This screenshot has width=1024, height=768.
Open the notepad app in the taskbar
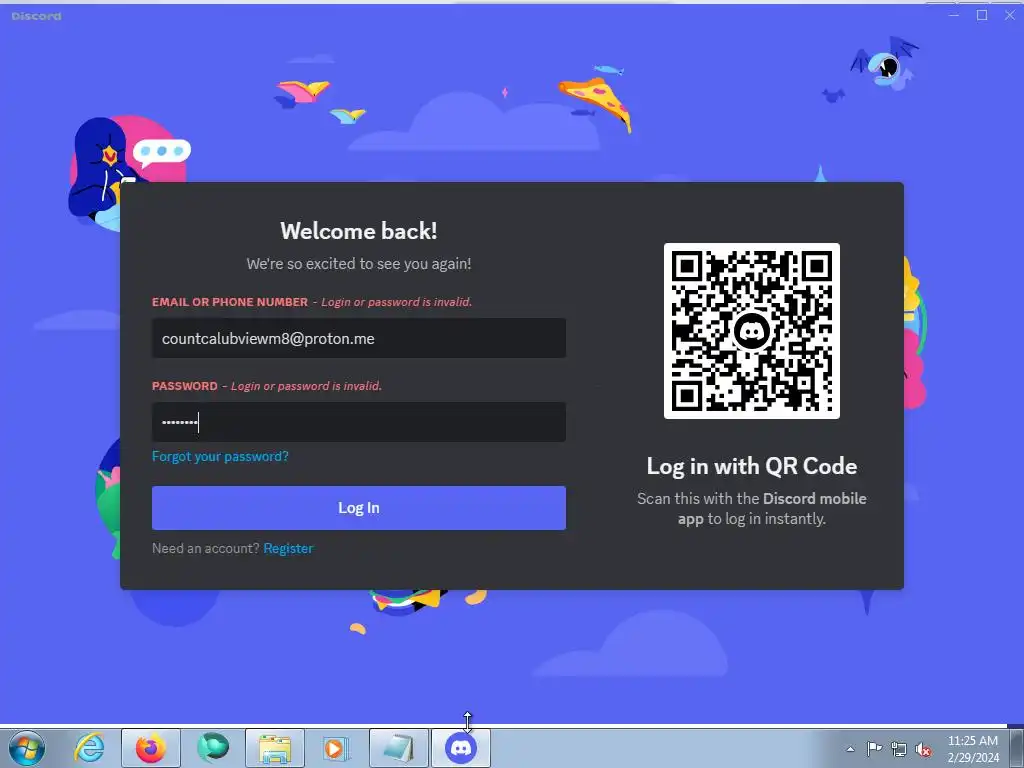399,748
